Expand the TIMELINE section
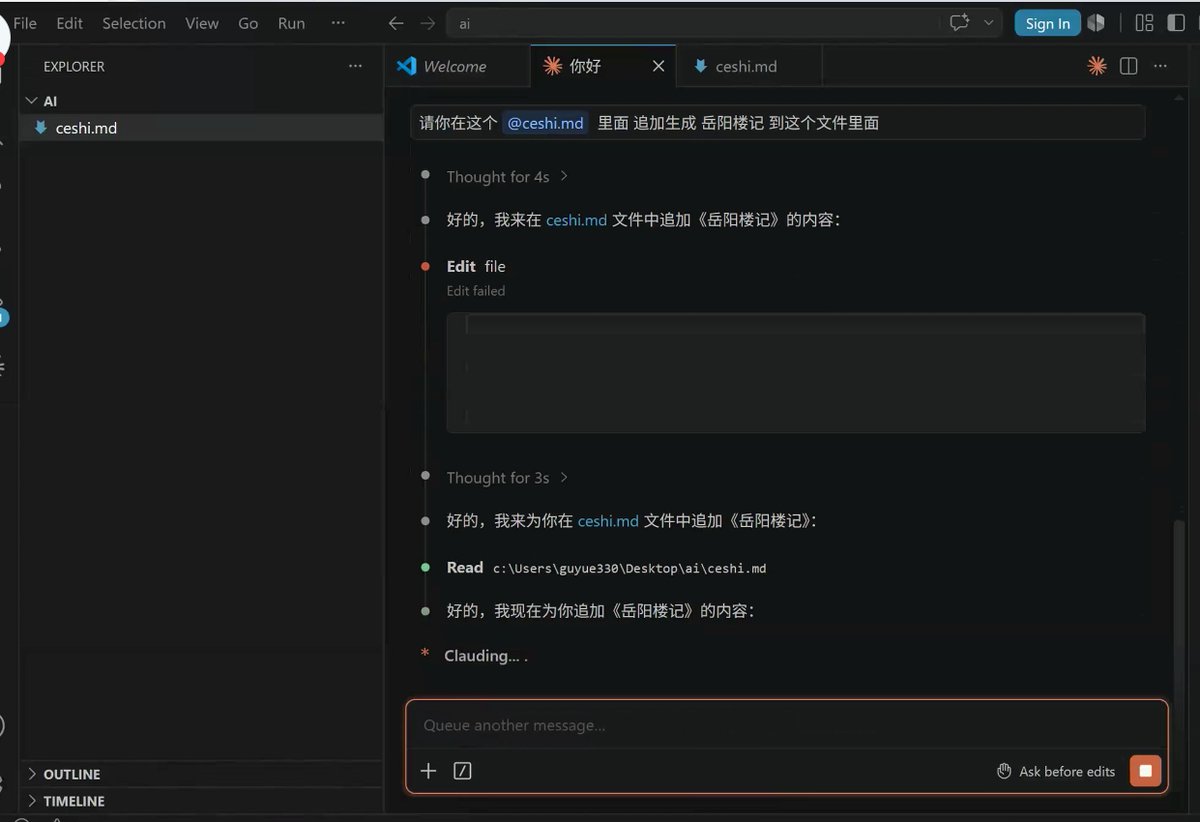This screenshot has height=822, width=1200. [200, 801]
